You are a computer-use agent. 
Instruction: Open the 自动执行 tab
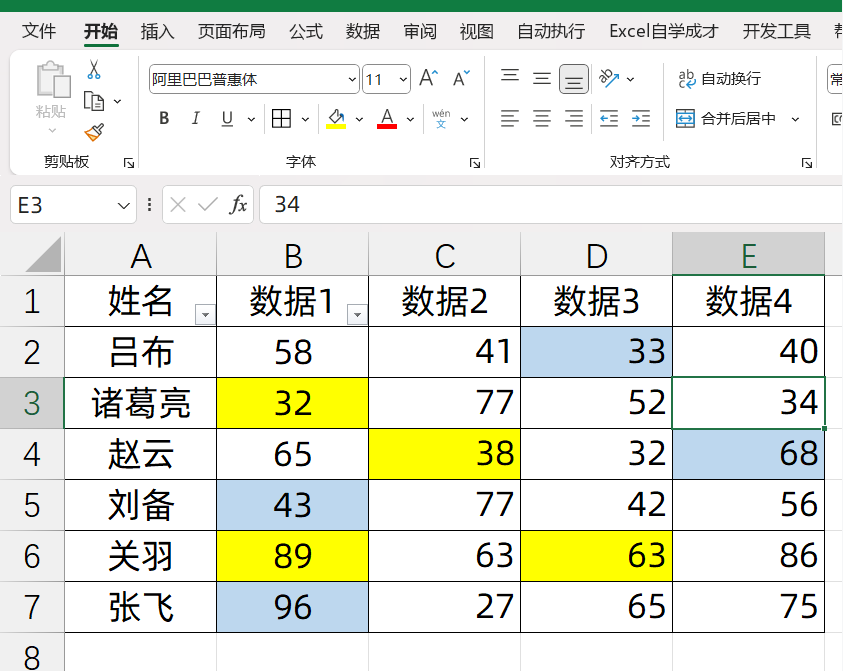coord(552,31)
